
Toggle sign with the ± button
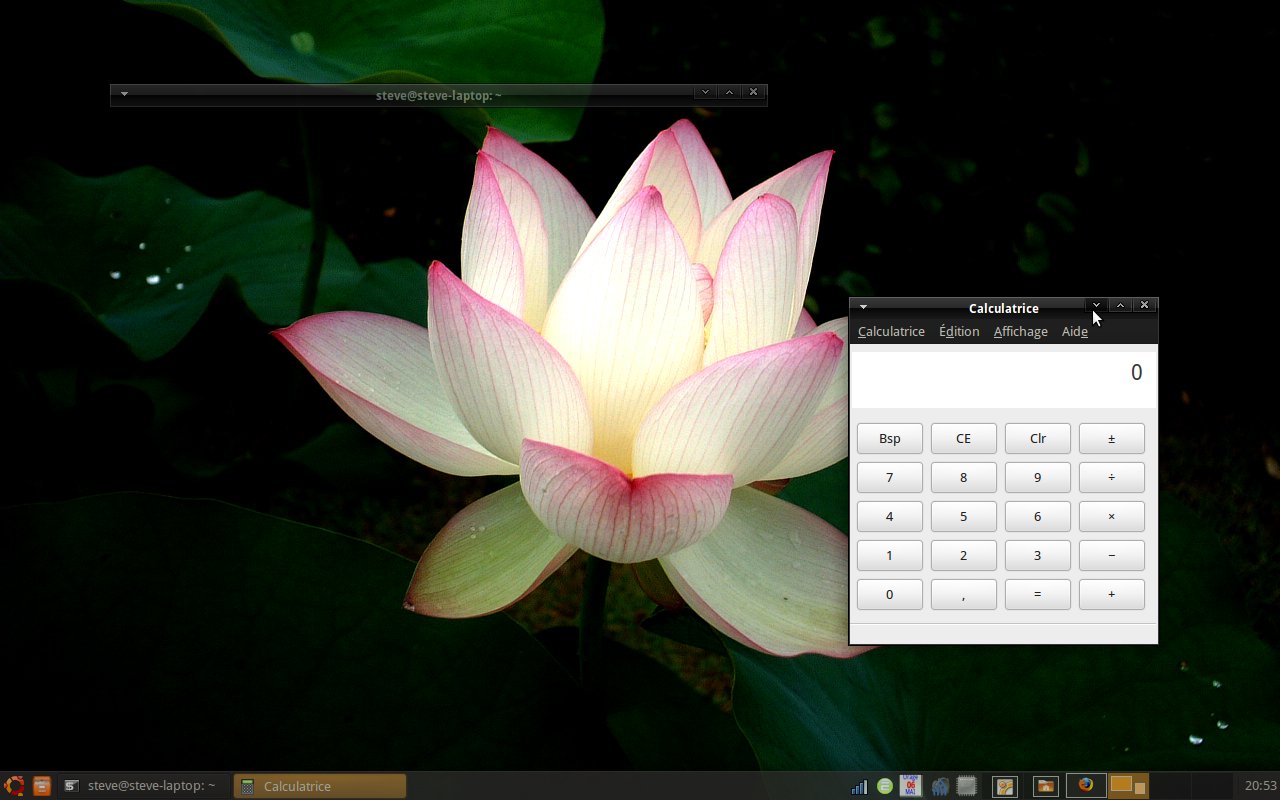click(1112, 438)
